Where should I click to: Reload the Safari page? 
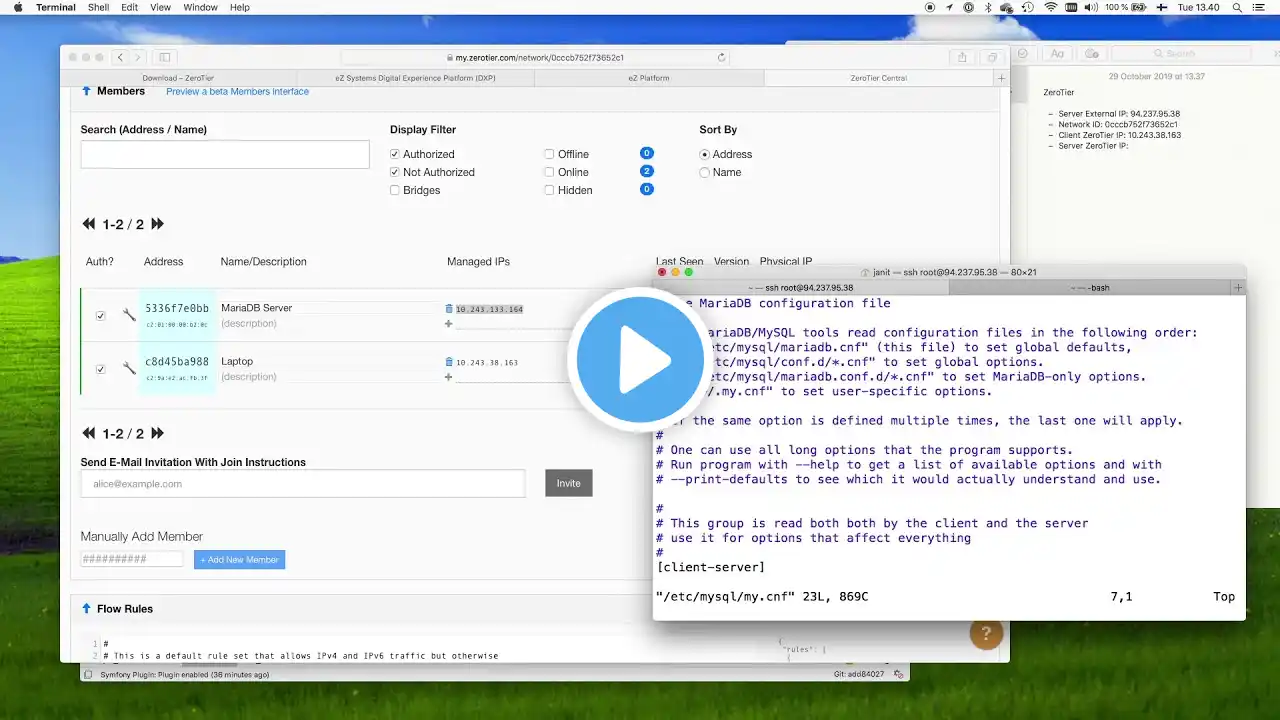(722, 58)
